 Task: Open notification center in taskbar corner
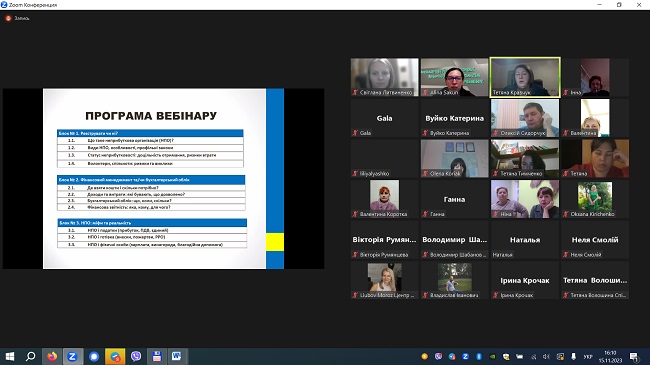tap(634, 356)
